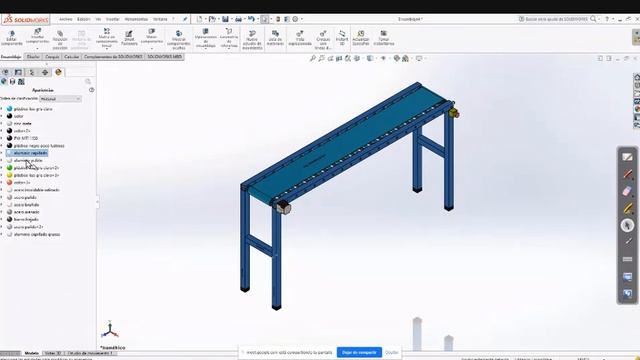The image size is (640, 360).
Task: Select the round pointer tool in annotation bar
Action: [x=627, y=225]
